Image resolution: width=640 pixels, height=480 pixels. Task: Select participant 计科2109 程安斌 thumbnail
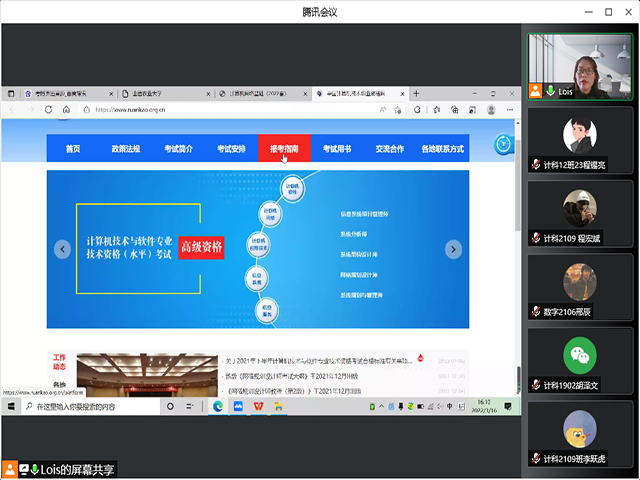[x=580, y=211]
